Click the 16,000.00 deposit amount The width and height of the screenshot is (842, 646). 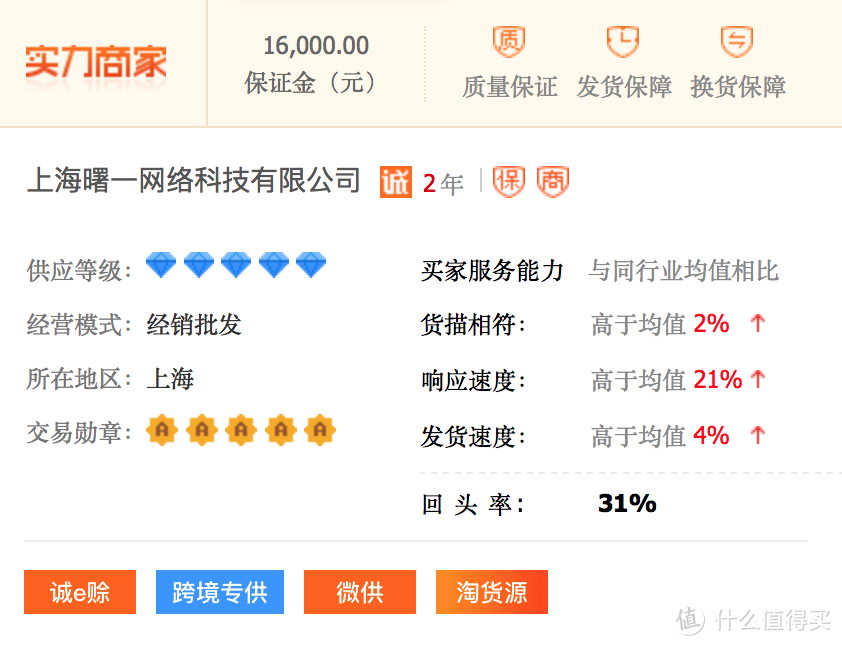(316, 46)
